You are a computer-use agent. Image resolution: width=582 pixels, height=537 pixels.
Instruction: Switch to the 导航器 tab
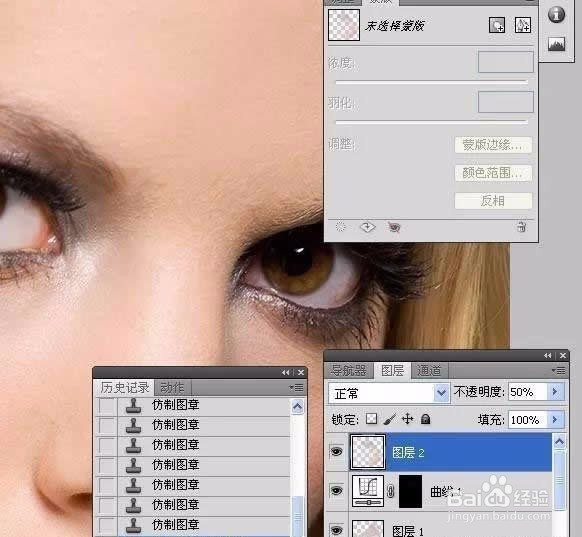(349, 370)
